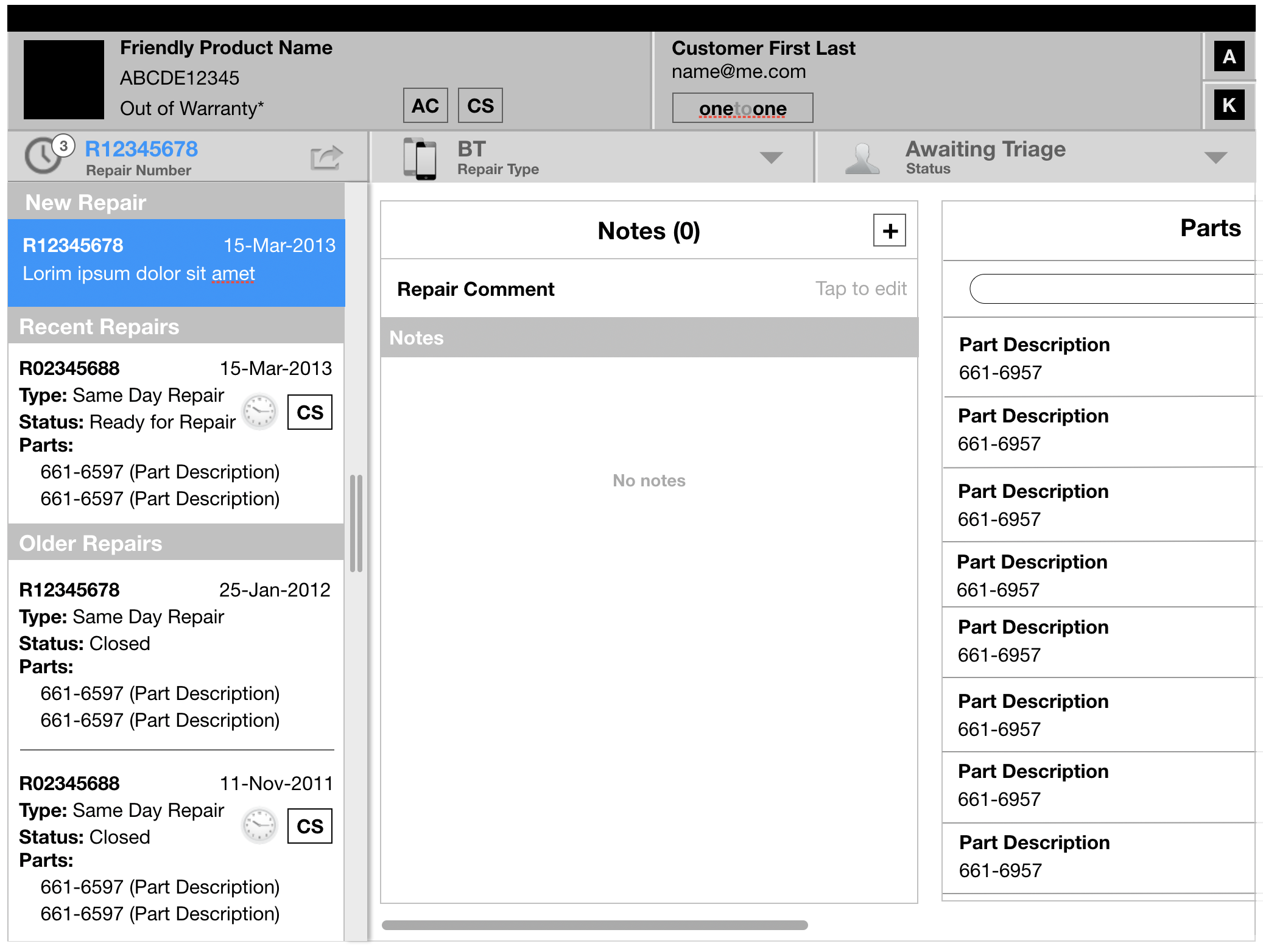Expand the Repair Type dropdown arrow
Viewport: 1263px width, 952px height.
[x=771, y=158]
